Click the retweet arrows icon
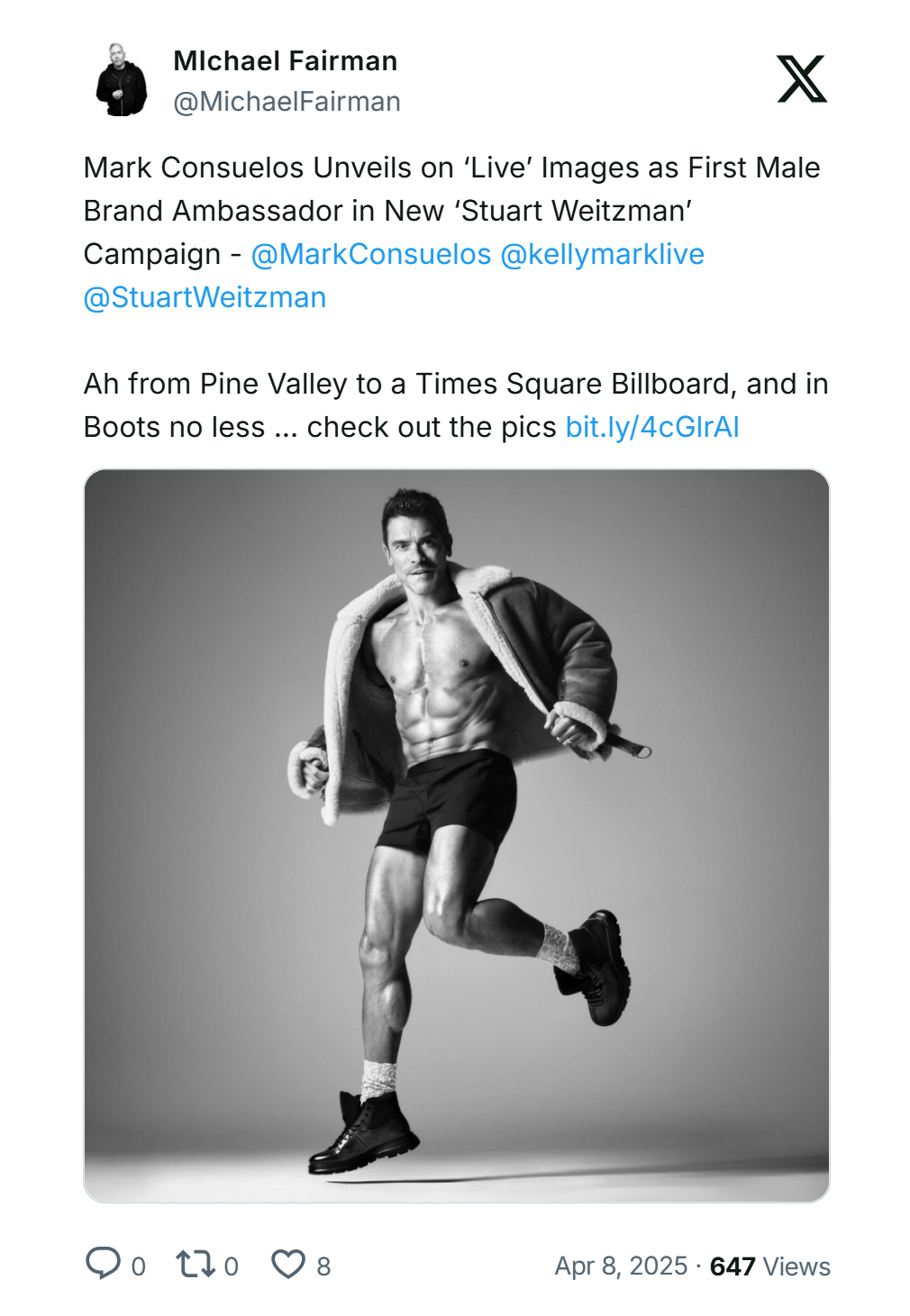Viewport: 910px width, 1316px height. (x=195, y=1264)
